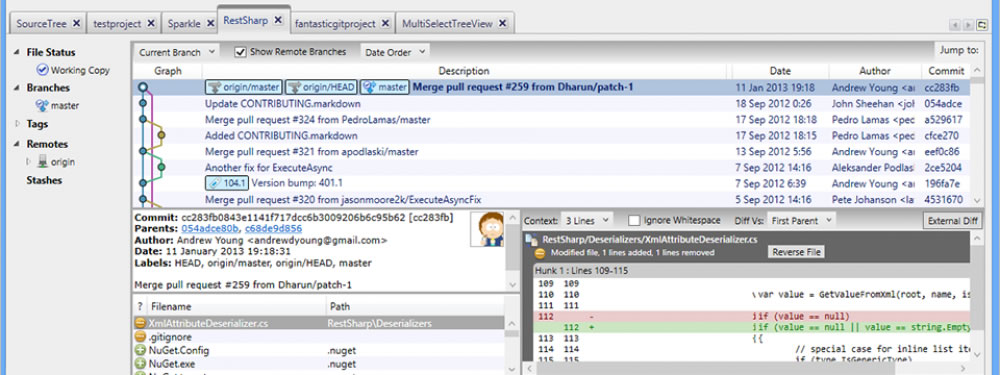
Task: Select .gitignore in file list
Action: 318,337
